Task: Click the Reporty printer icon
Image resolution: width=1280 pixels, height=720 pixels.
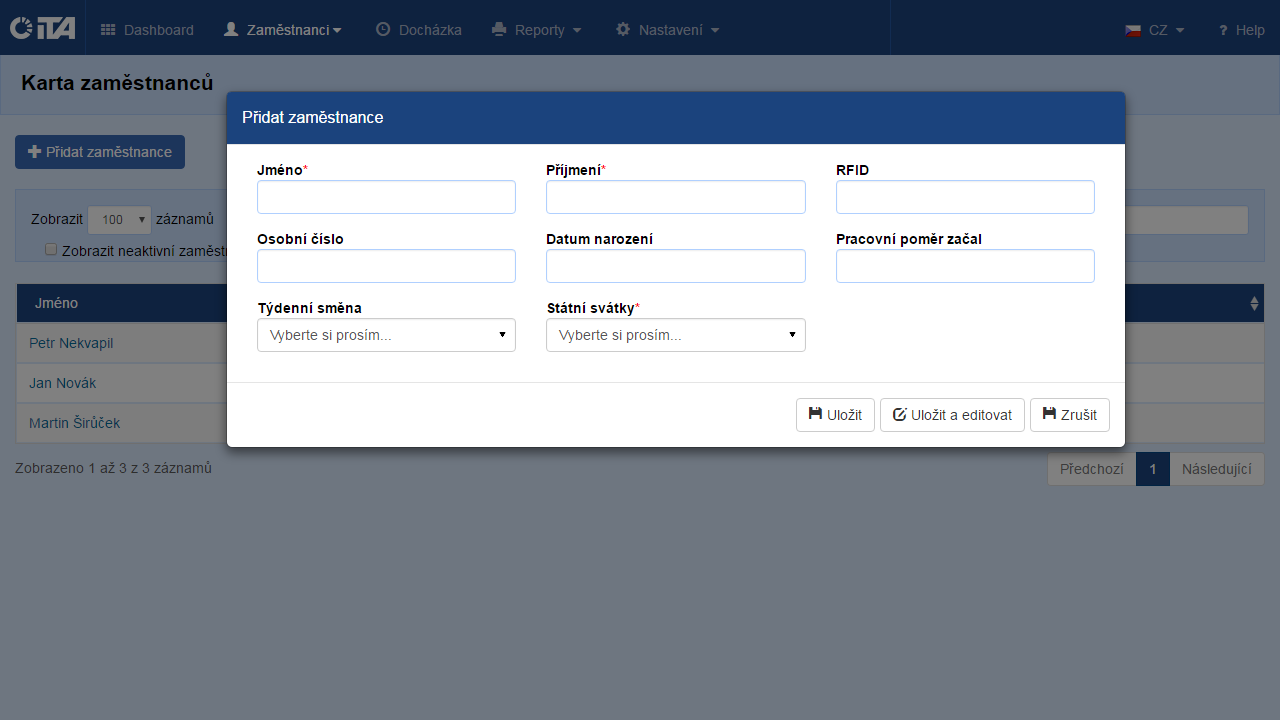Action: [499, 30]
